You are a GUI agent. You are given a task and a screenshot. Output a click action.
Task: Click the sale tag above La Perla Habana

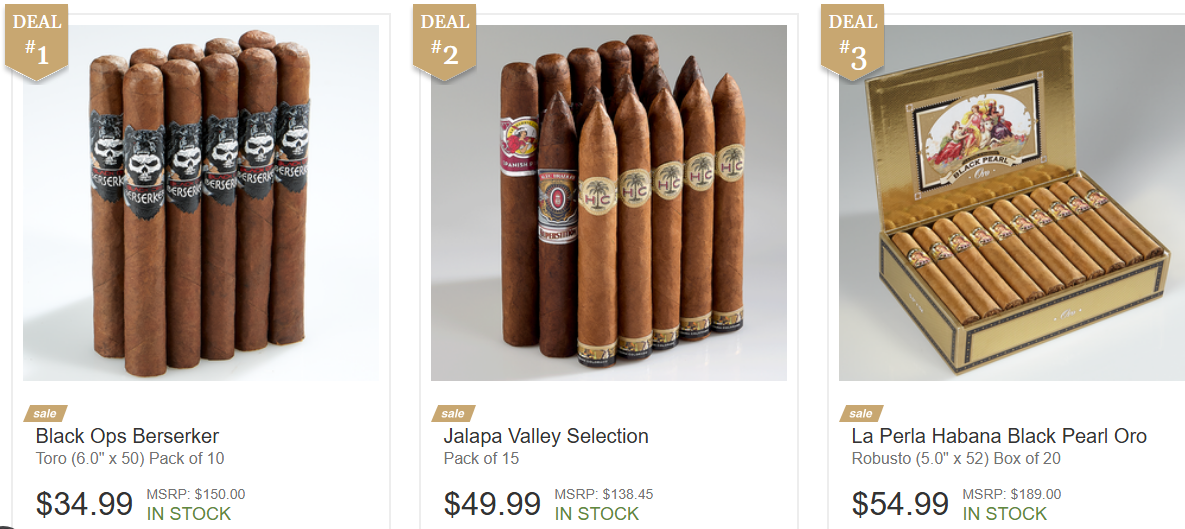pyautogui.click(x=862, y=413)
